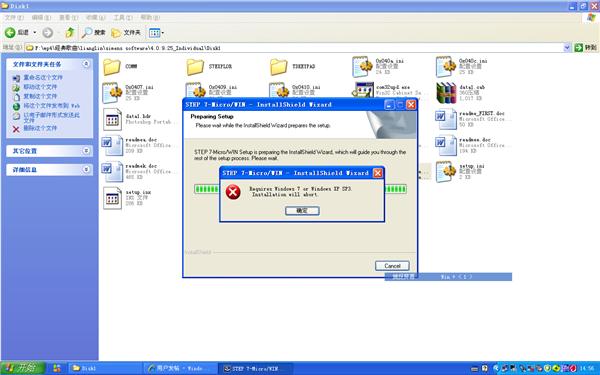Select the Win32 Cabinet self-extractor exe icon
600x375 pixels.
pyautogui.click(x=363, y=90)
